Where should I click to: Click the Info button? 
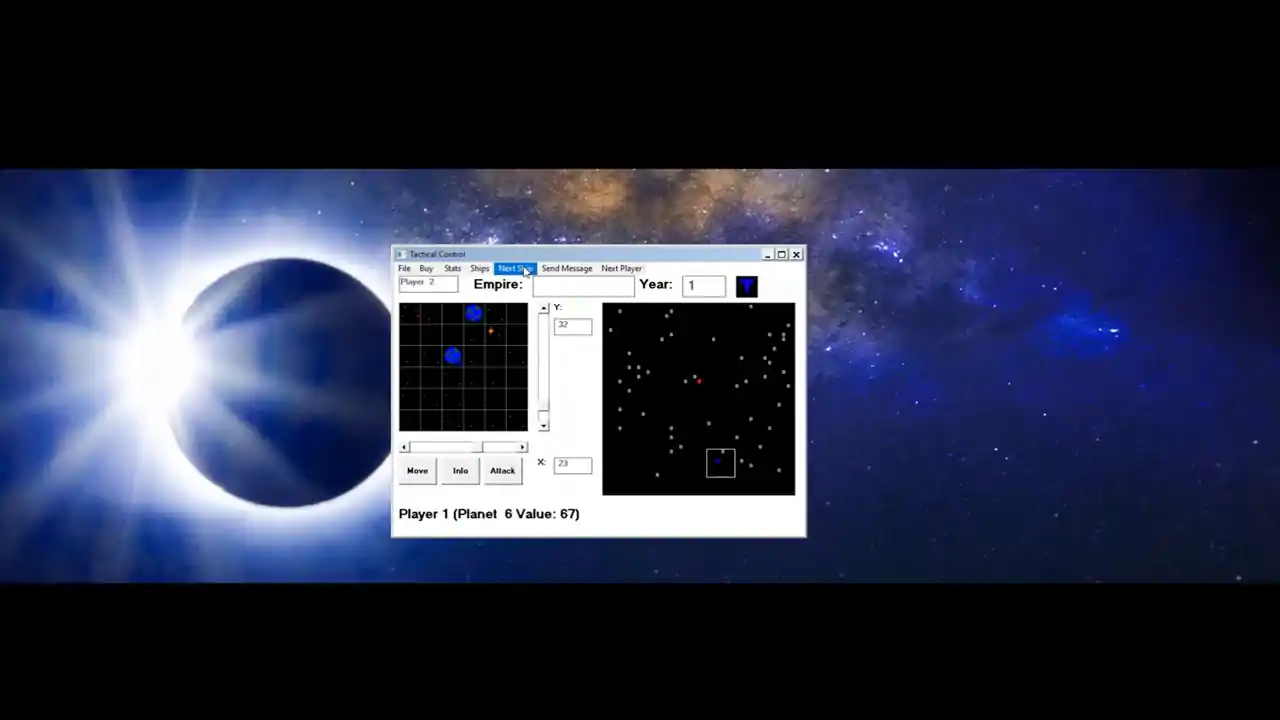pyautogui.click(x=460, y=470)
